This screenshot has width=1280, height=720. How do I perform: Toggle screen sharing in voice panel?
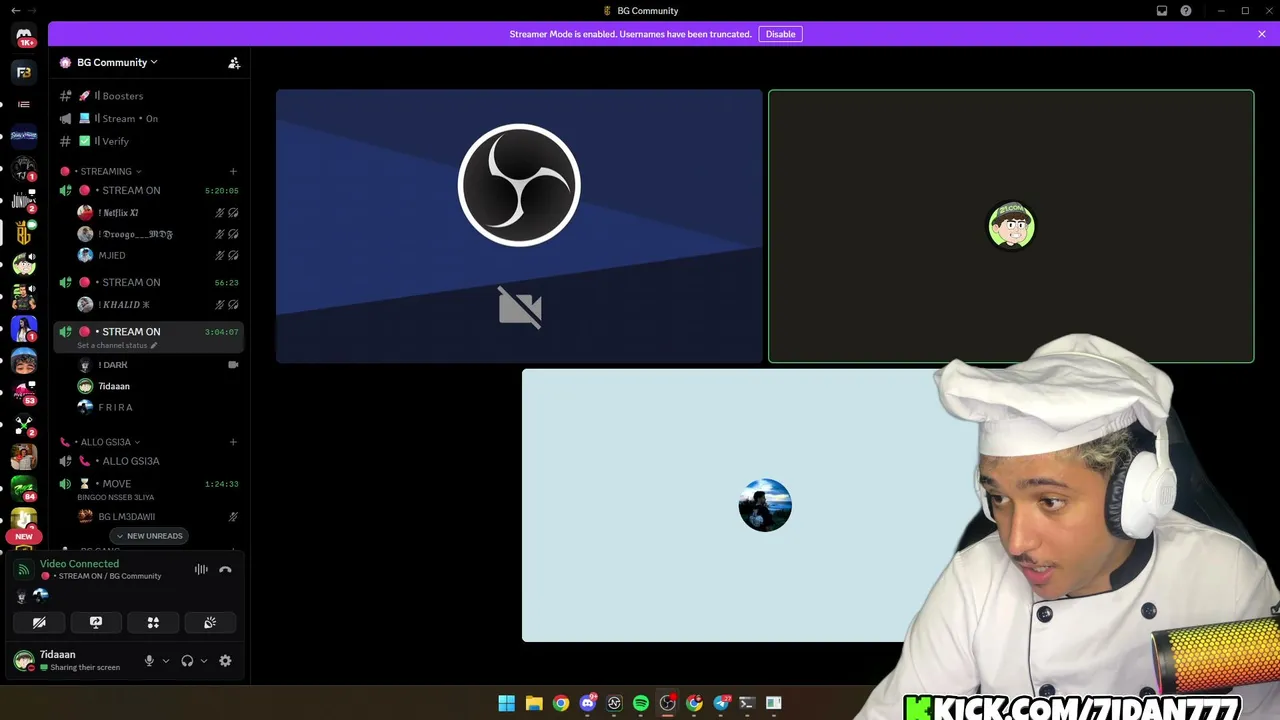tap(96, 622)
